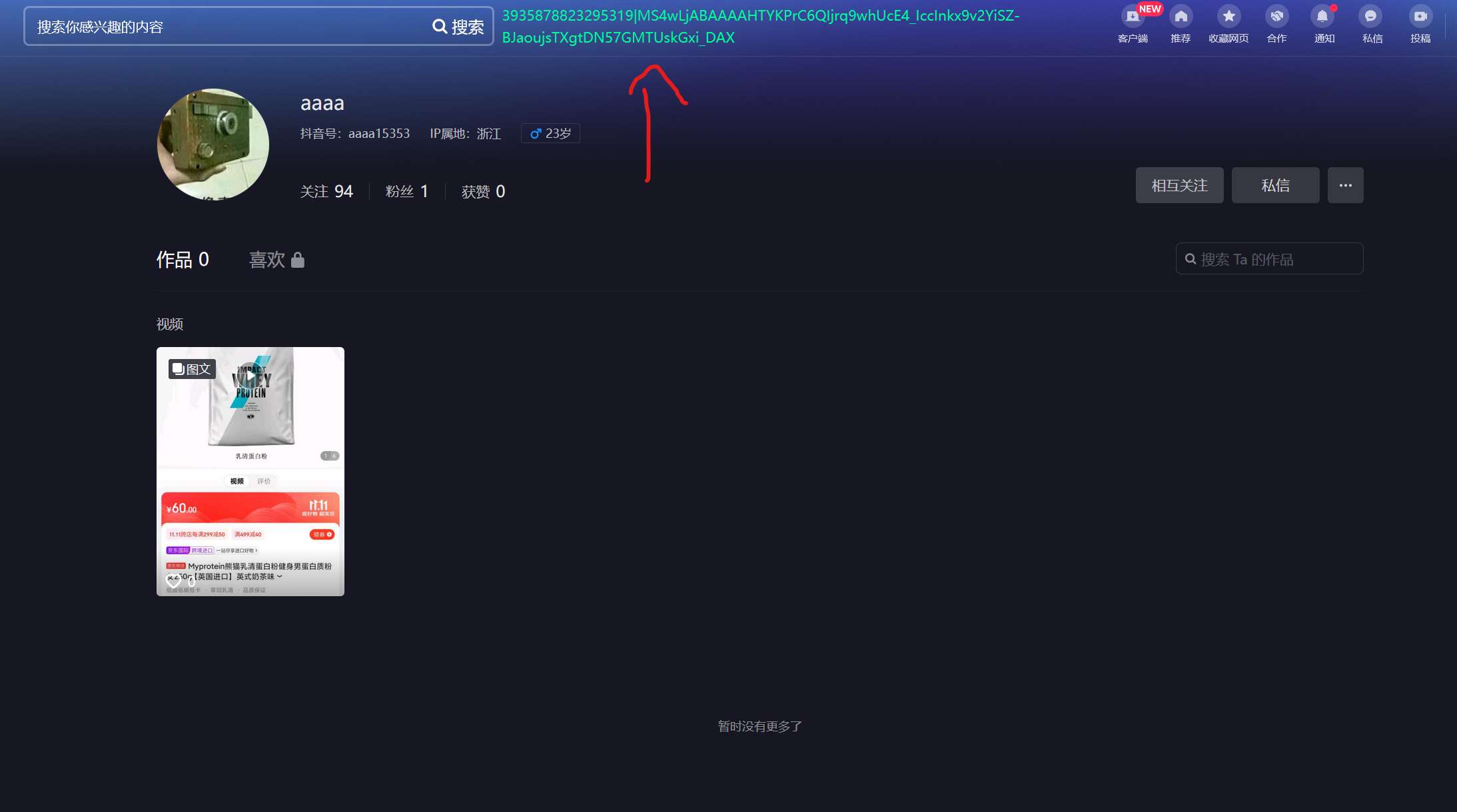Open 通知 bell notifications

click(x=1323, y=17)
